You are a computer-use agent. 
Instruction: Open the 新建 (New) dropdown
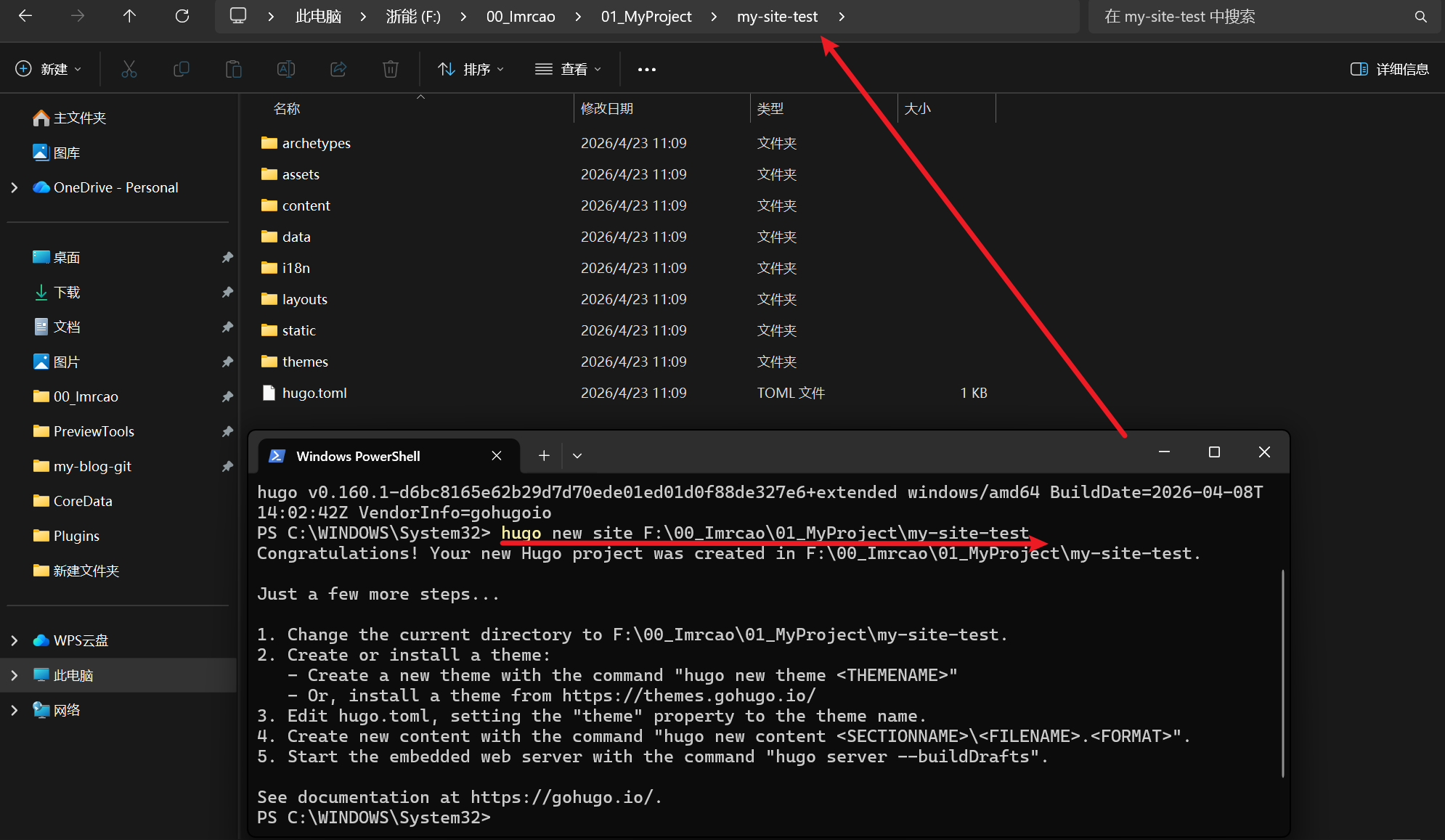point(49,69)
